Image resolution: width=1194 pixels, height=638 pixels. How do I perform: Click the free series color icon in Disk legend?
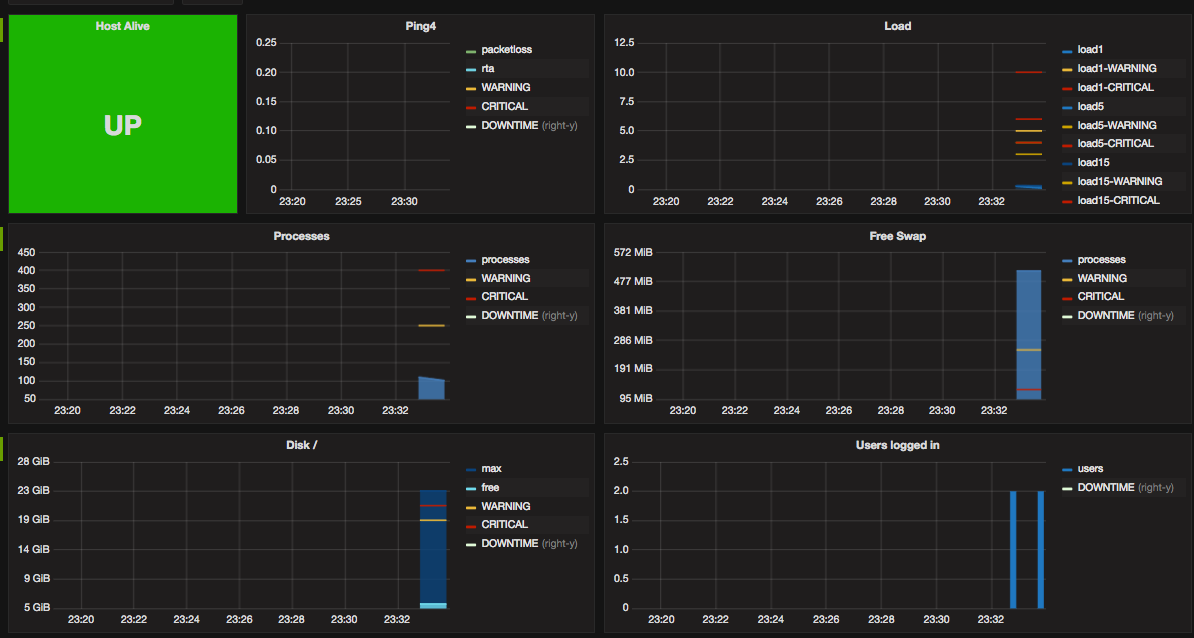[x=471, y=488]
